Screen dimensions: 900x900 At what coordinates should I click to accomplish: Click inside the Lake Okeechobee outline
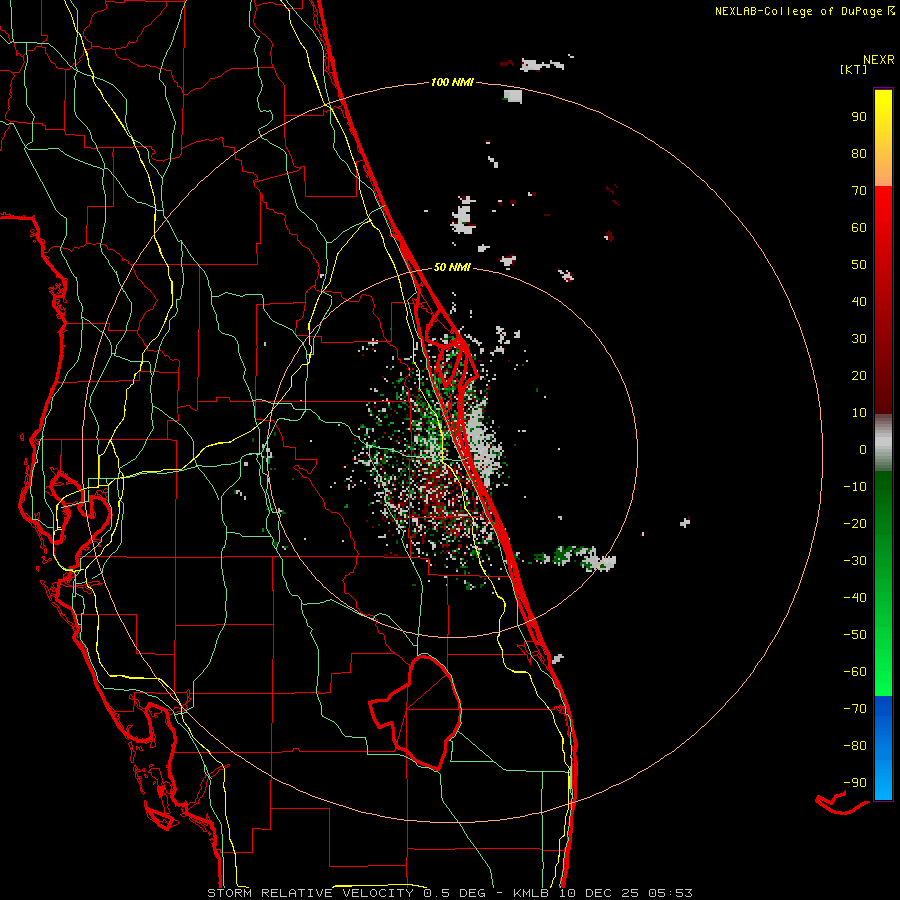coord(428,712)
